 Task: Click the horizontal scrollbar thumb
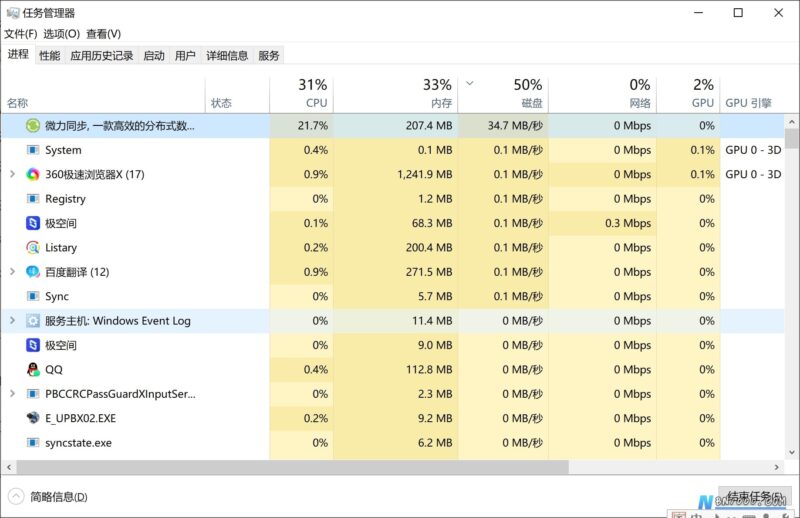tap(293, 467)
